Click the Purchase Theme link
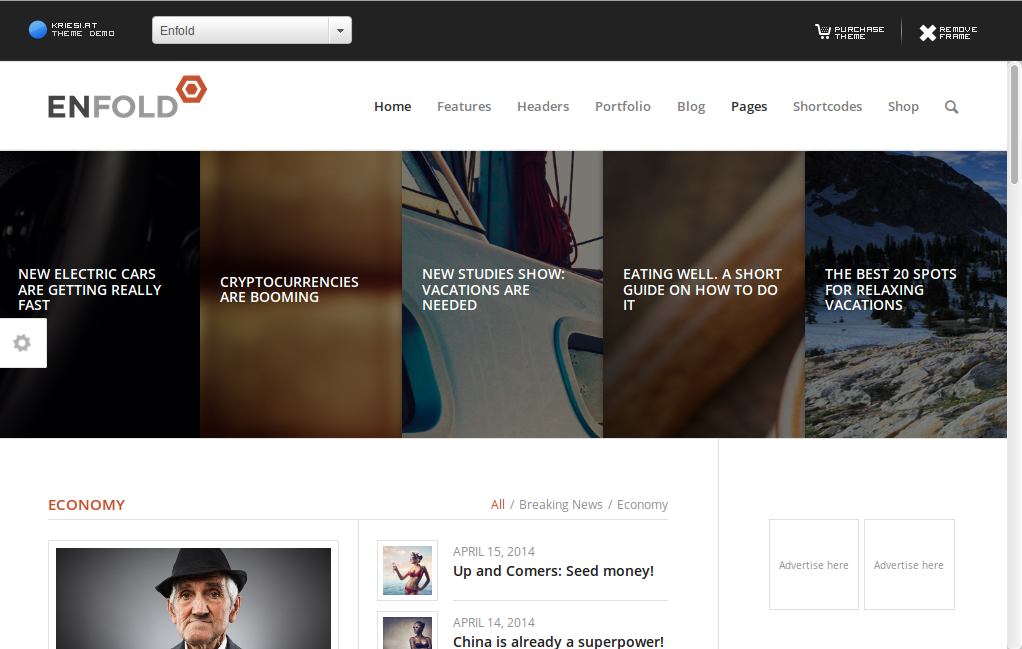The width and height of the screenshot is (1022, 649). coord(850,32)
